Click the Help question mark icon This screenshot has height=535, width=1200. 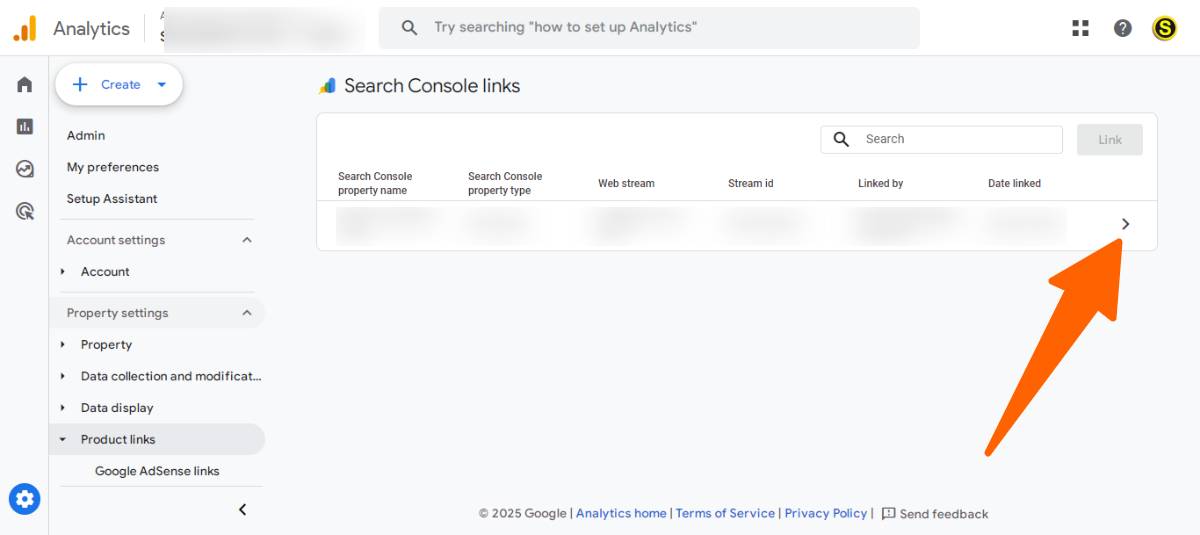pyautogui.click(x=1123, y=28)
